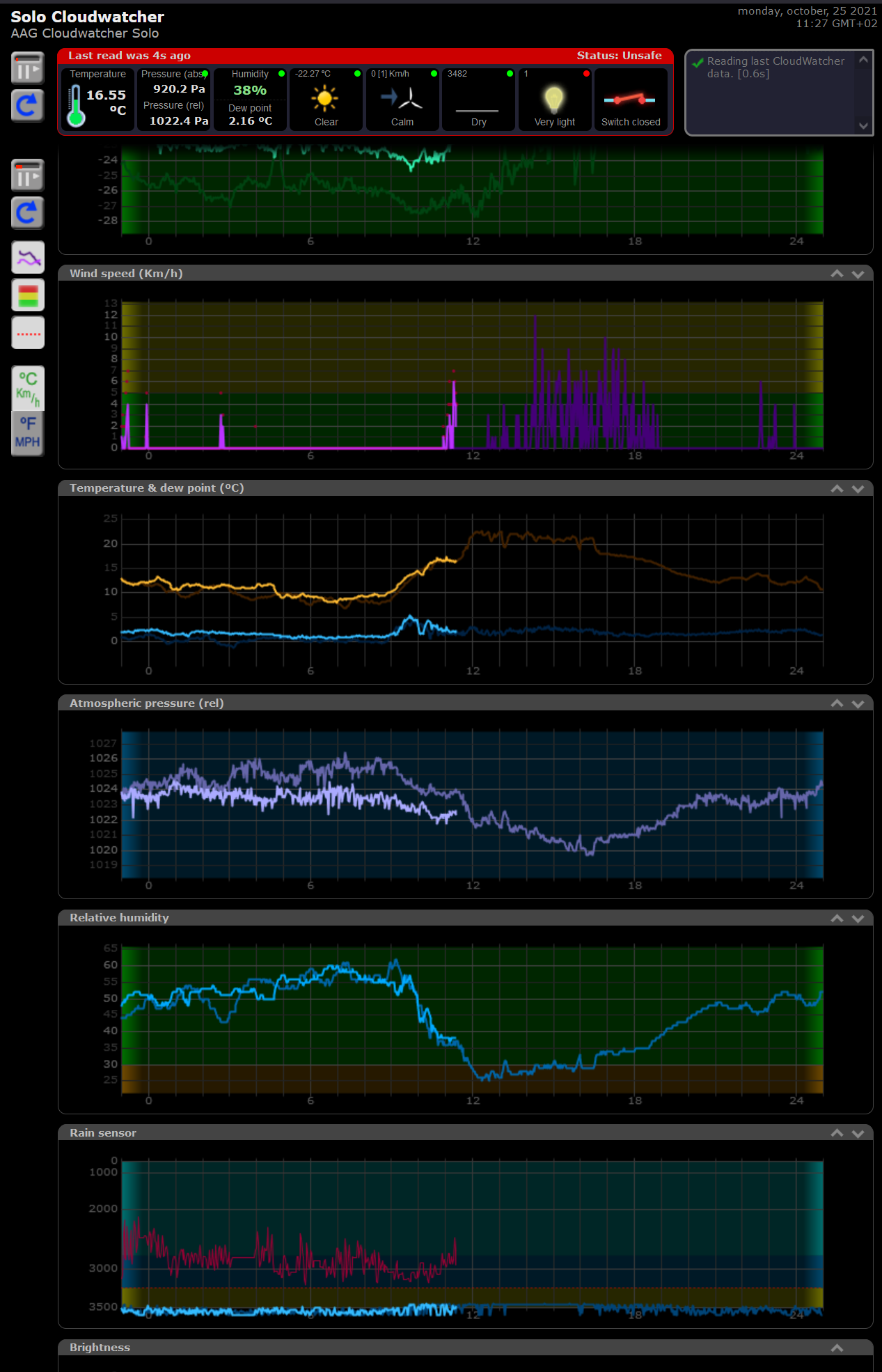Image resolution: width=882 pixels, height=1372 pixels.
Task: Move Temperature & dew point panel up
Action: click(837, 488)
